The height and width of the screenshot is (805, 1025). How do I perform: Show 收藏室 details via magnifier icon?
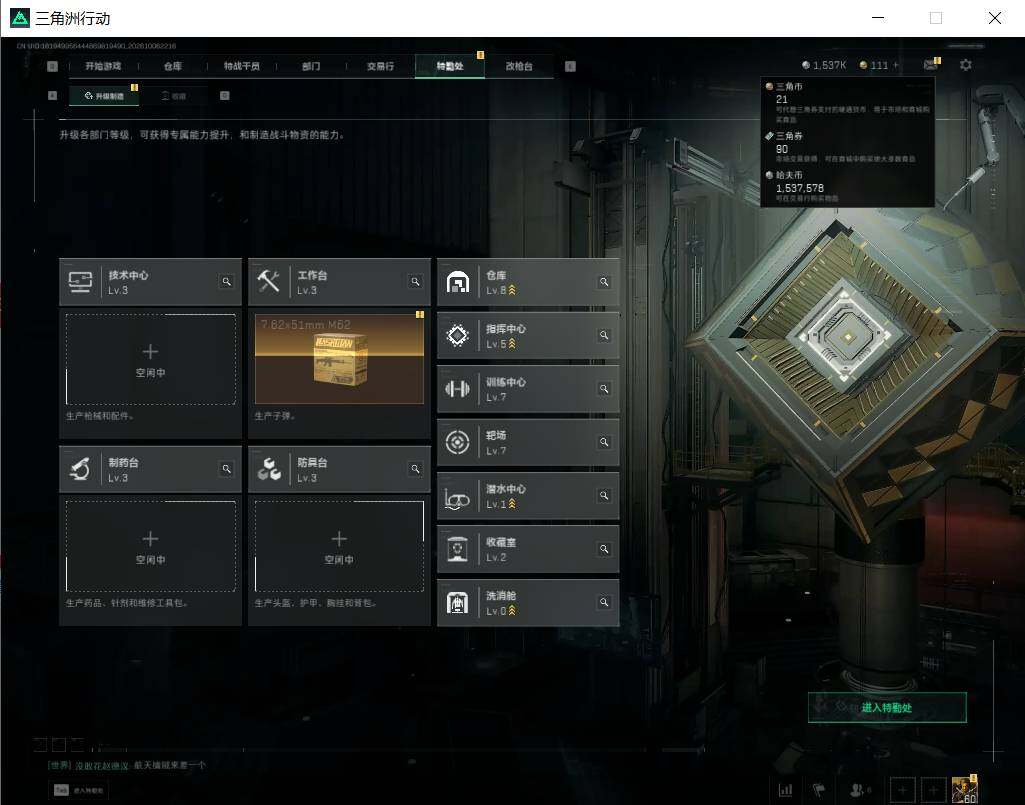604,549
